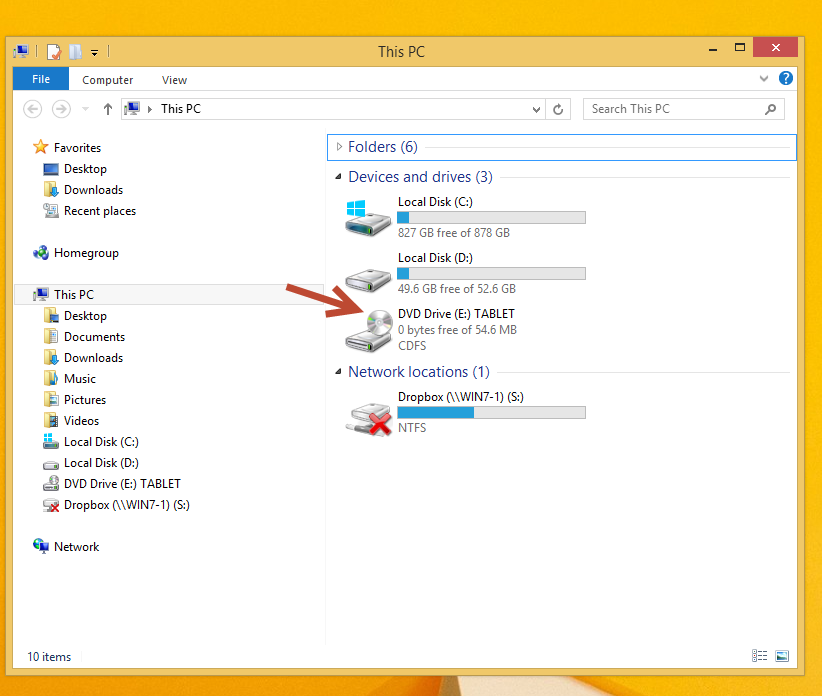The width and height of the screenshot is (822, 696).
Task: Click the Local Disk (C:) usage bar
Action: point(491,218)
